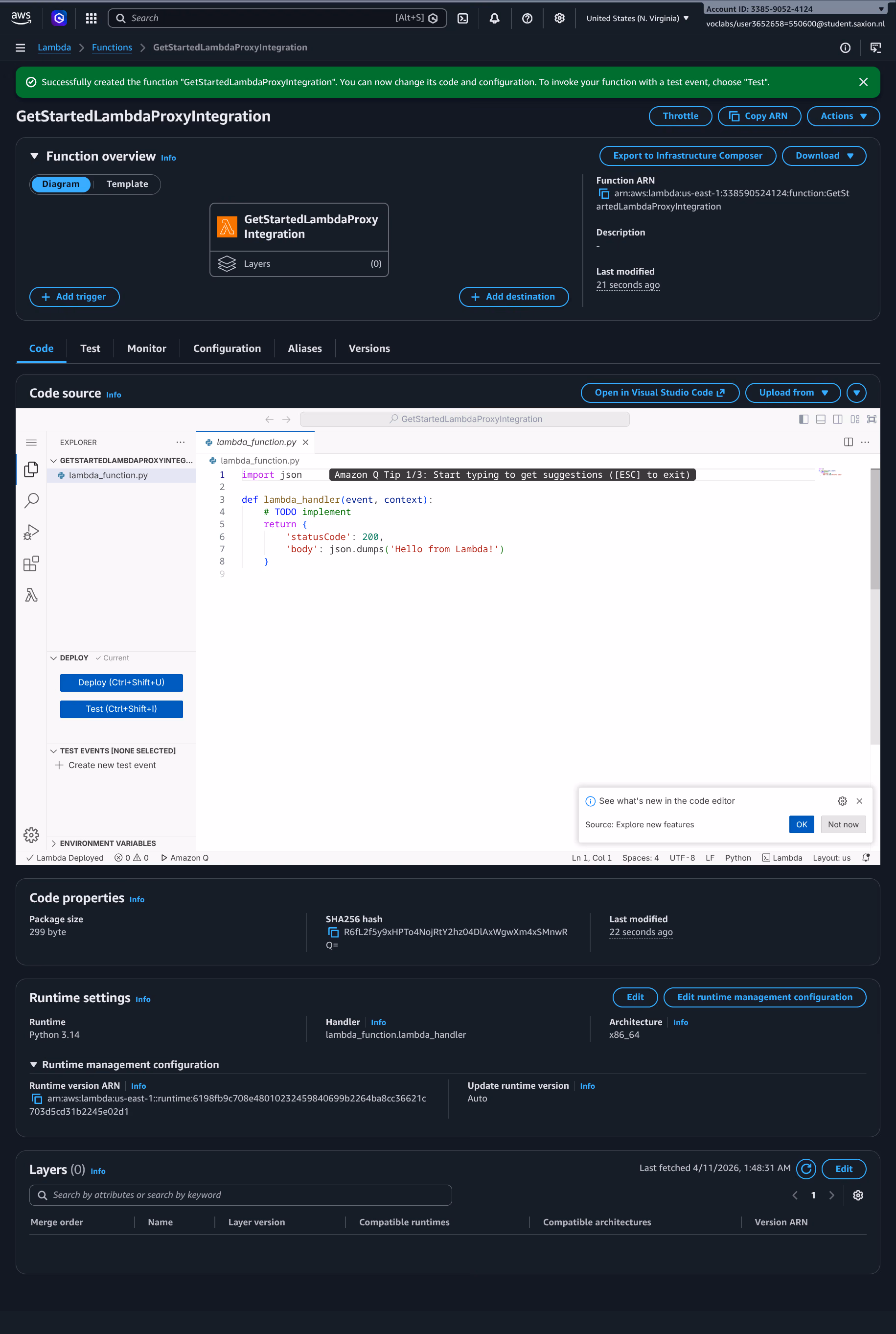Collapse GETSTARTEDLAMBDAPROXYINTEG folder tree
This screenshot has height=1334, width=896.
[54, 460]
